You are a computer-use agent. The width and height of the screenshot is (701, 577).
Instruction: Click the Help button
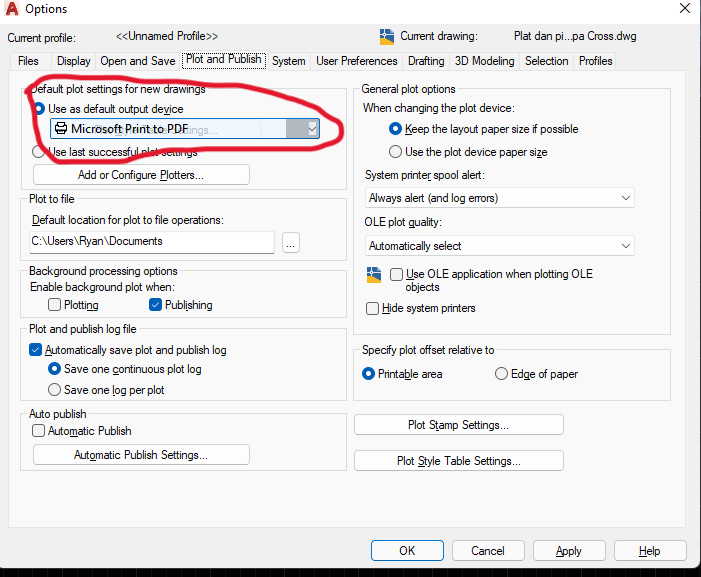tap(650, 551)
